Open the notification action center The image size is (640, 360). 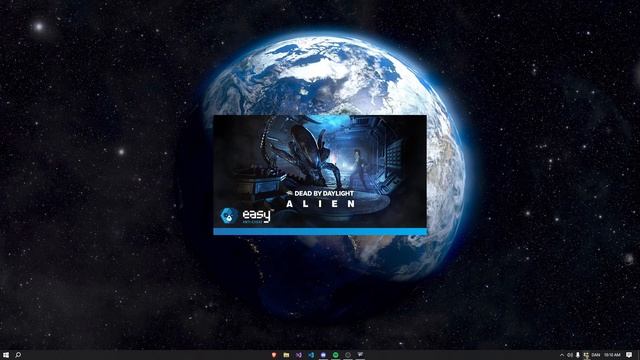point(629,355)
